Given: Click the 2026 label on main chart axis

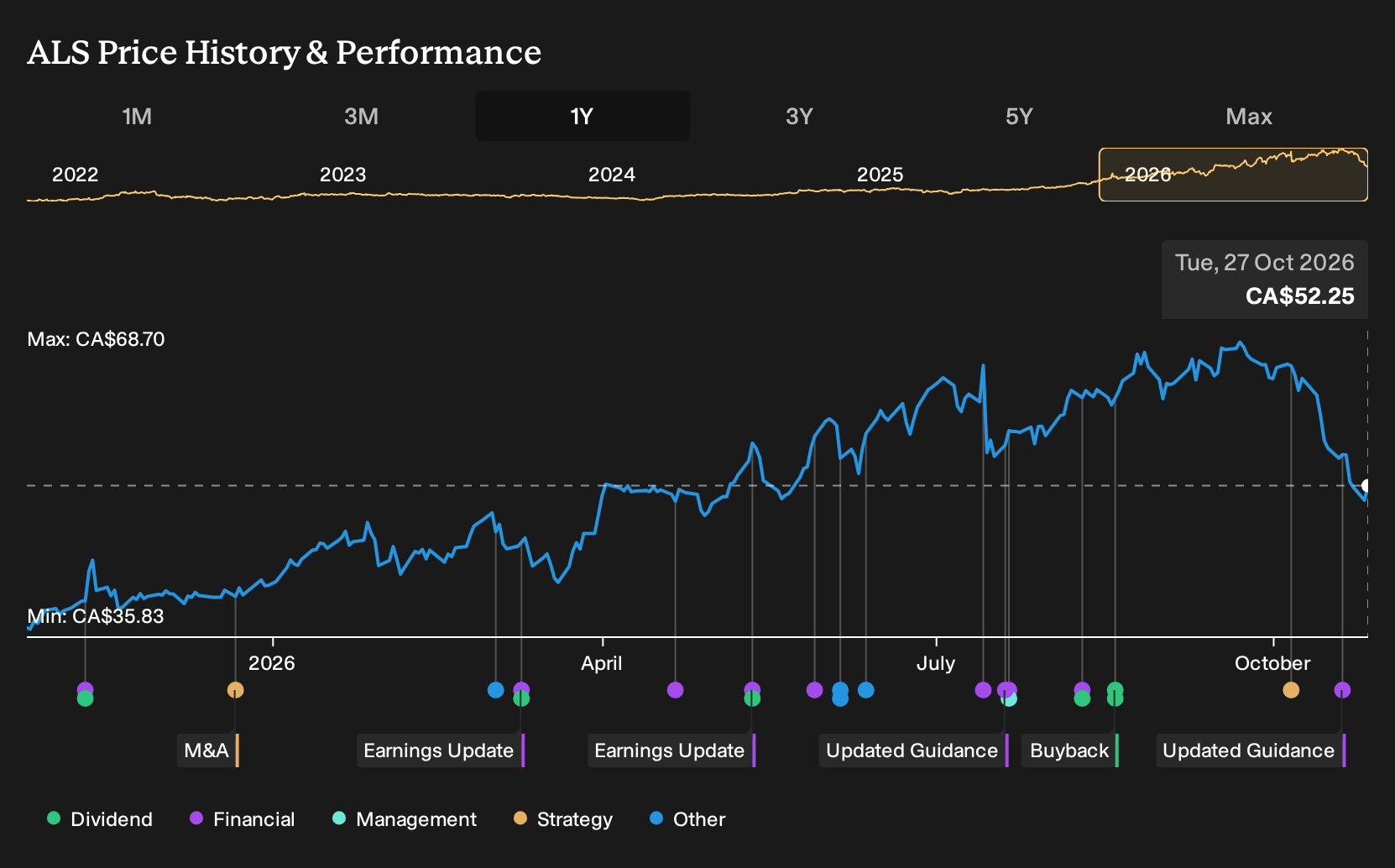Looking at the screenshot, I should [x=271, y=663].
